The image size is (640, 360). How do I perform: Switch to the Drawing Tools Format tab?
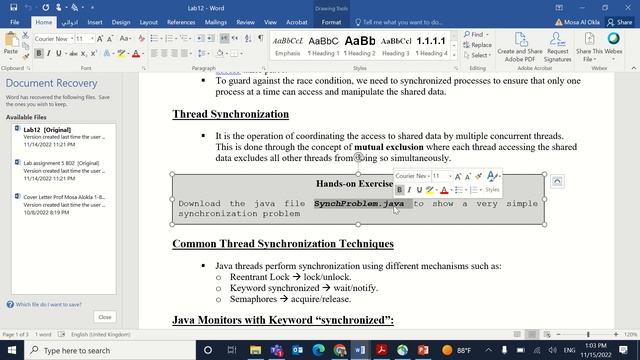tap(331, 22)
